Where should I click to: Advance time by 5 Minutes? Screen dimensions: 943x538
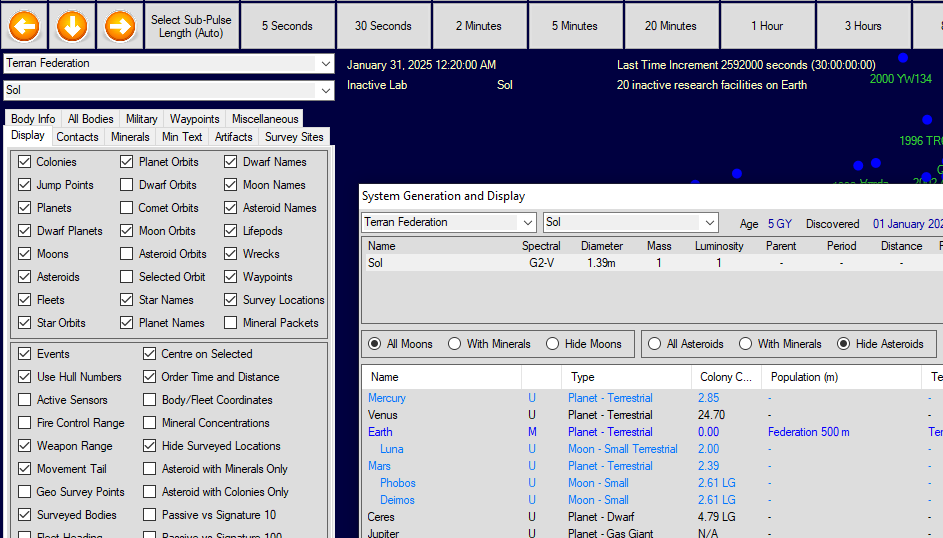pyautogui.click(x=575, y=26)
